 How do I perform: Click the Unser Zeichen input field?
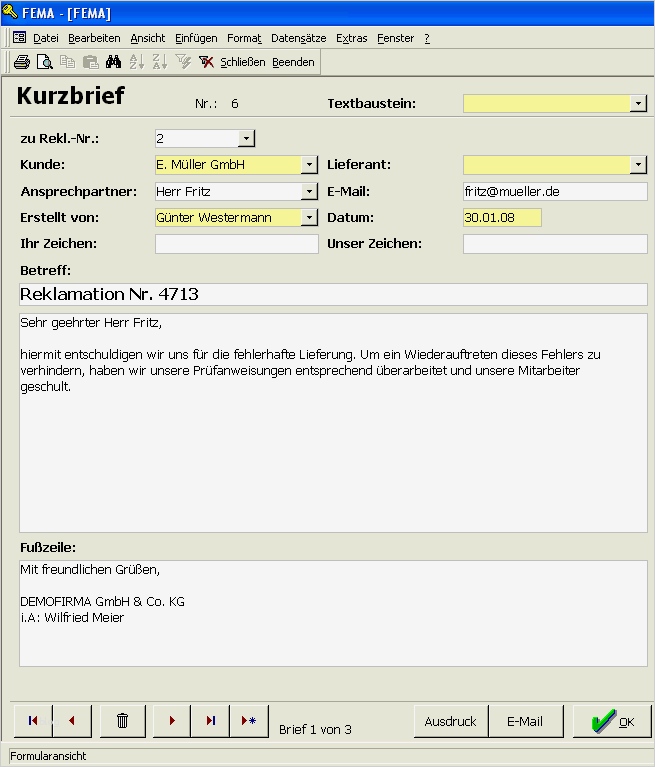[555, 244]
